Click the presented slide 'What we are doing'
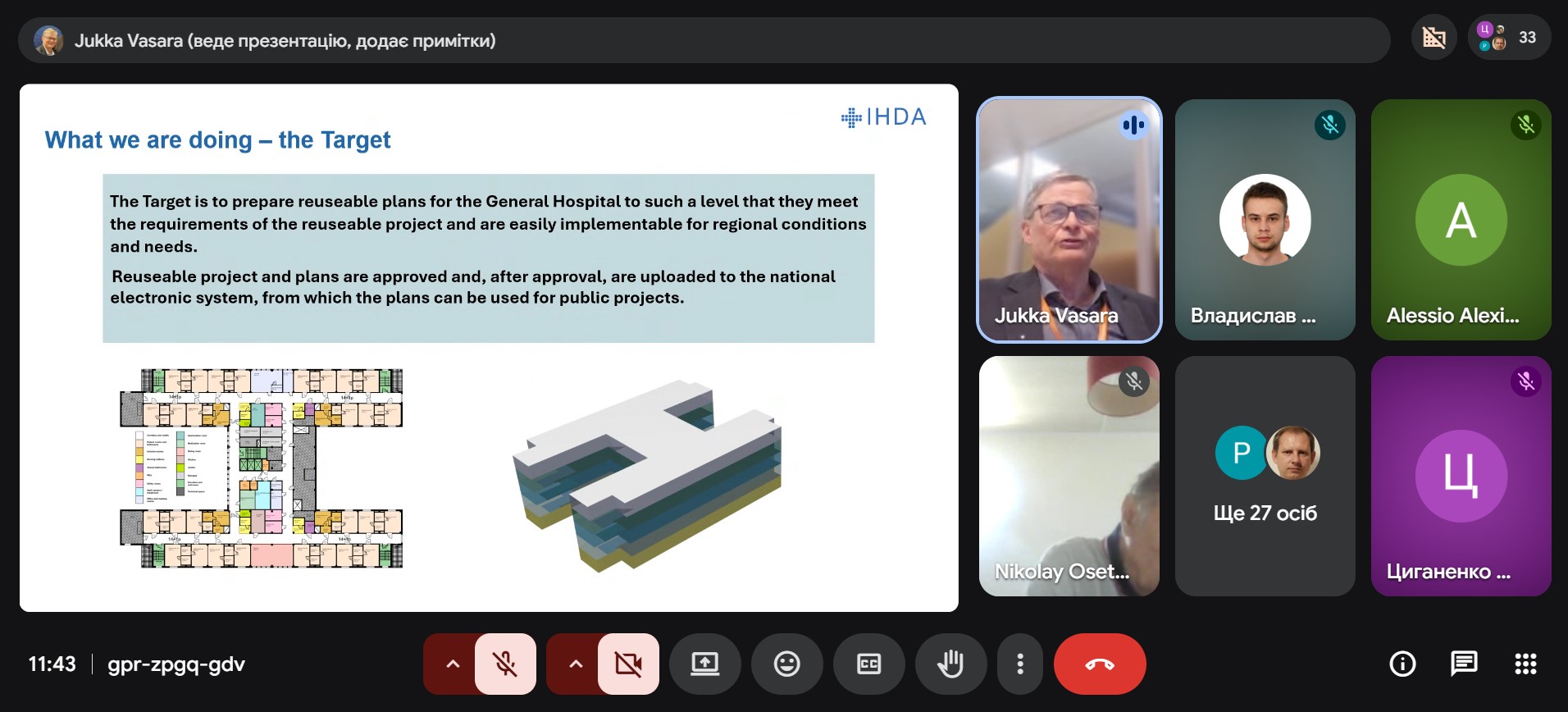 coord(489,348)
